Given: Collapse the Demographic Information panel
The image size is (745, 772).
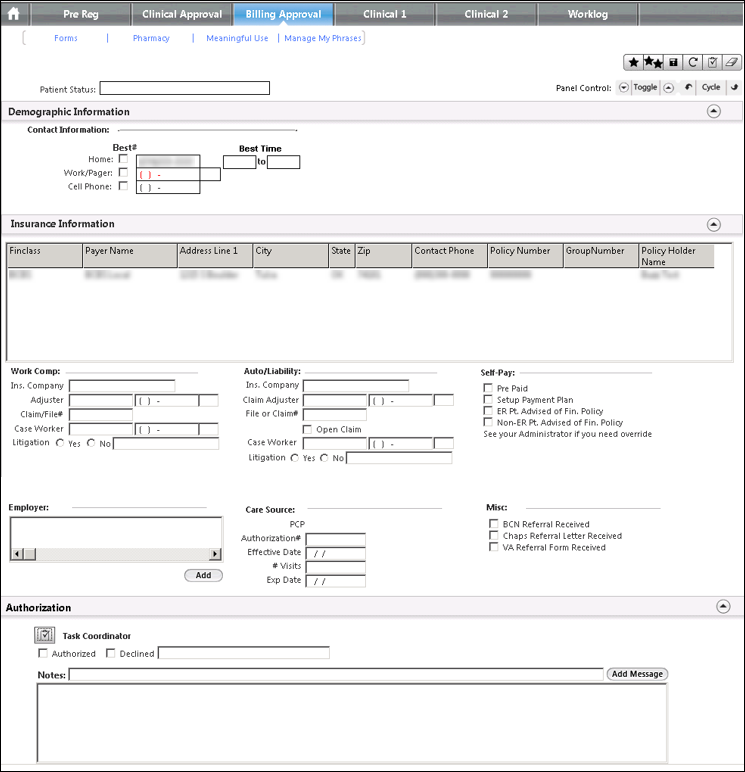Looking at the screenshot, I should pyautogui.click(x=713, y=111).
